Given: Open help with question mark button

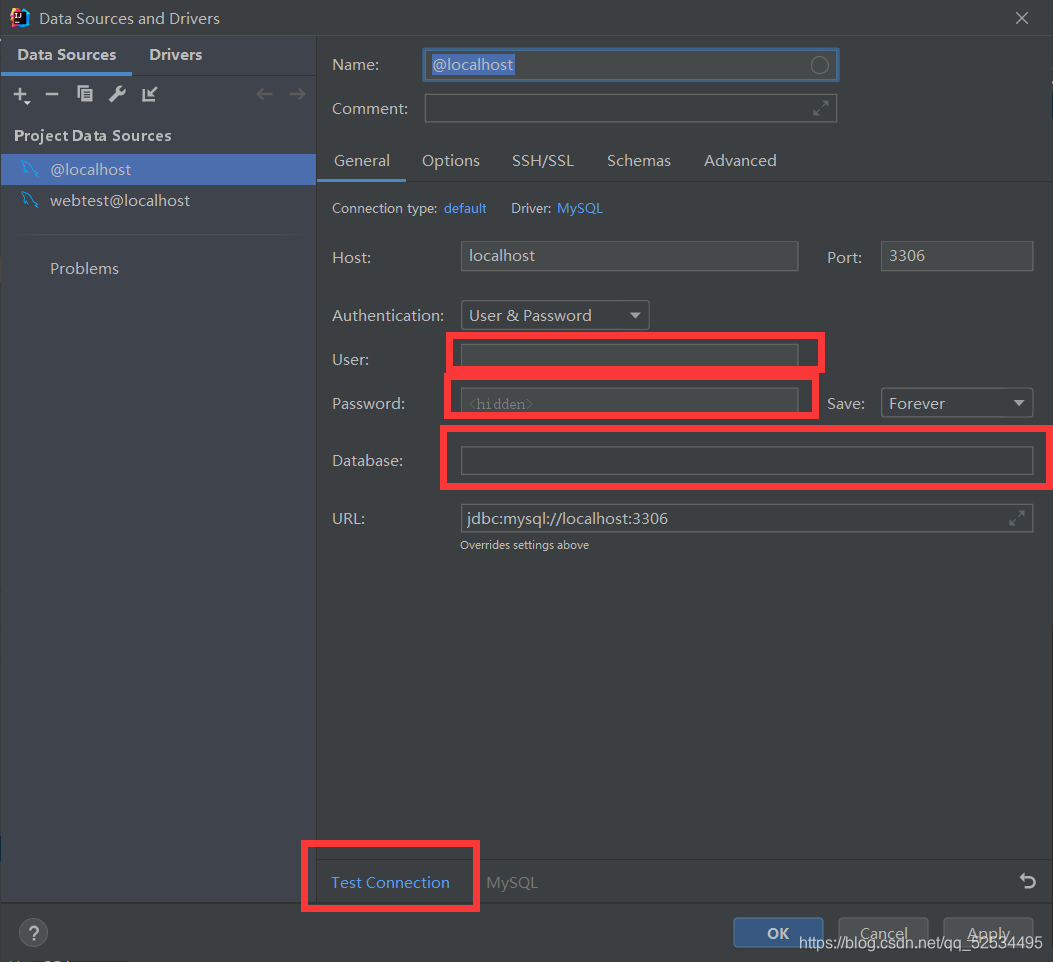Looking at the screenshot, I should coord(34,932).
